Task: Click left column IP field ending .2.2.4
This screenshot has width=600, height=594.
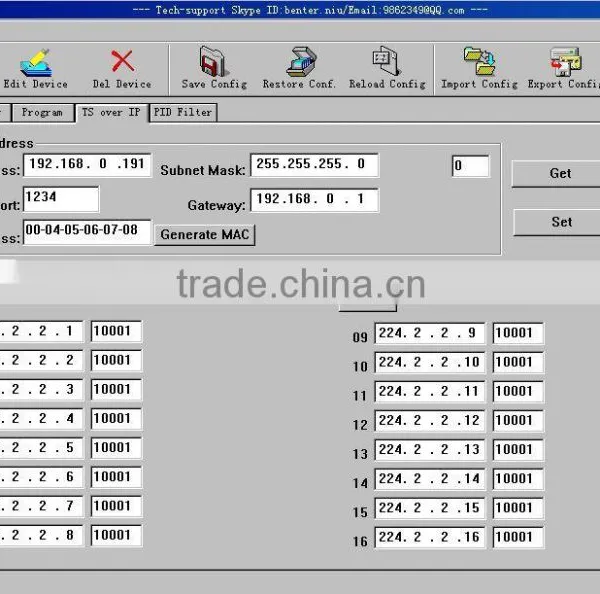Action: point(41,419)
